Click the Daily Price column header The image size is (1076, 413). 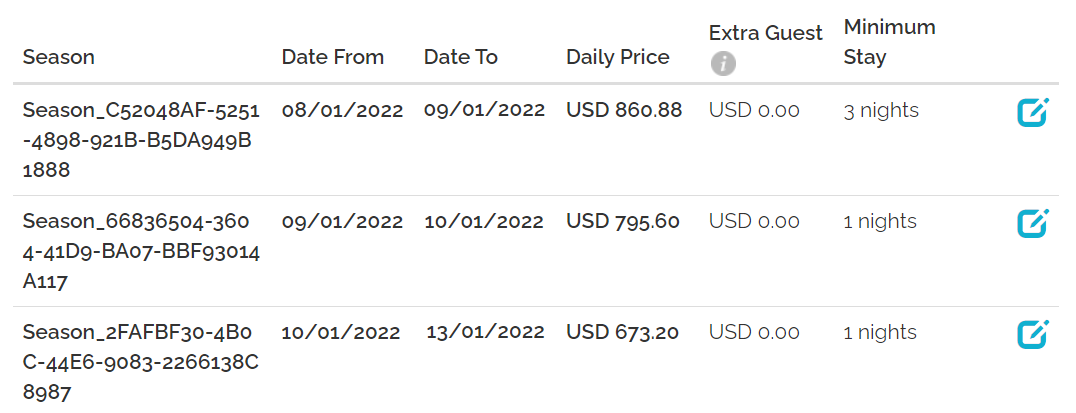617,57
